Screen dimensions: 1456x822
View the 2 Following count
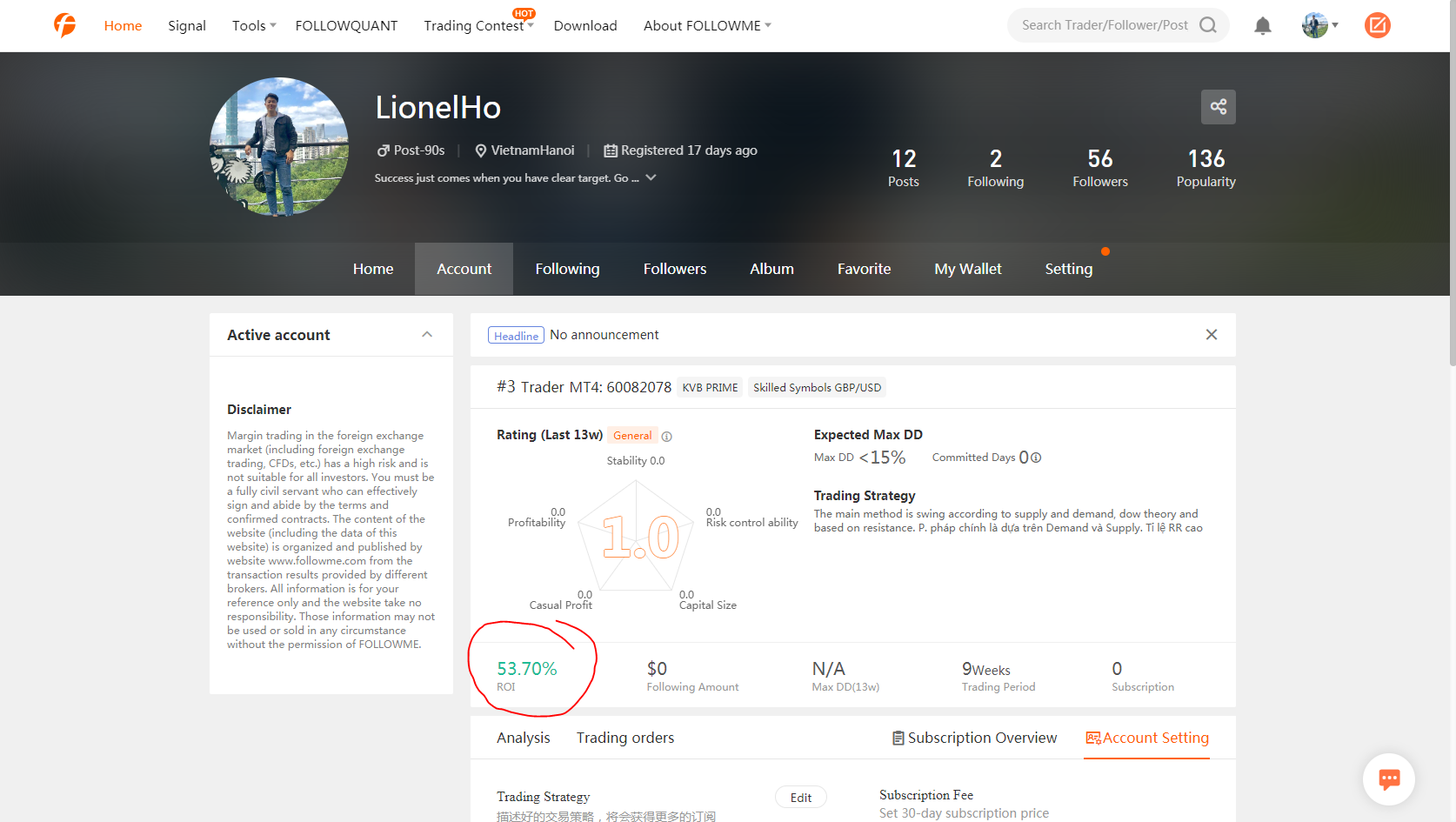pyautogui.click(x=996, y=168)
